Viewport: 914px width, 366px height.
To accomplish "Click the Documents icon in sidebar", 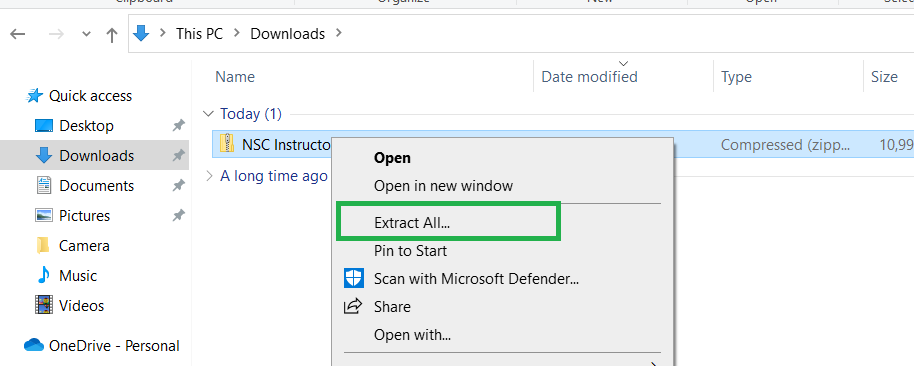I will point(44,186).
